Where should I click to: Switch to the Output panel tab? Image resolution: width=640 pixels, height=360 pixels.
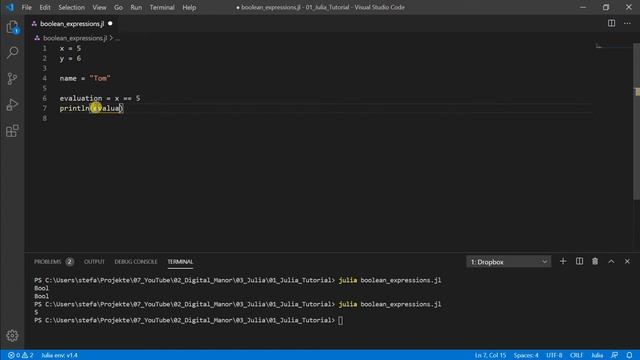[x=94, y=262]
